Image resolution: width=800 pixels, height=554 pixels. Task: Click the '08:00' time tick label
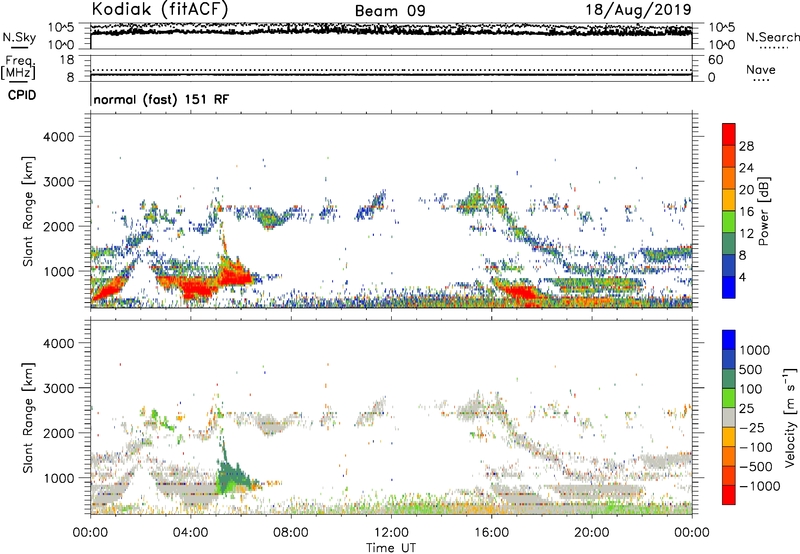(x=290, y=533)
